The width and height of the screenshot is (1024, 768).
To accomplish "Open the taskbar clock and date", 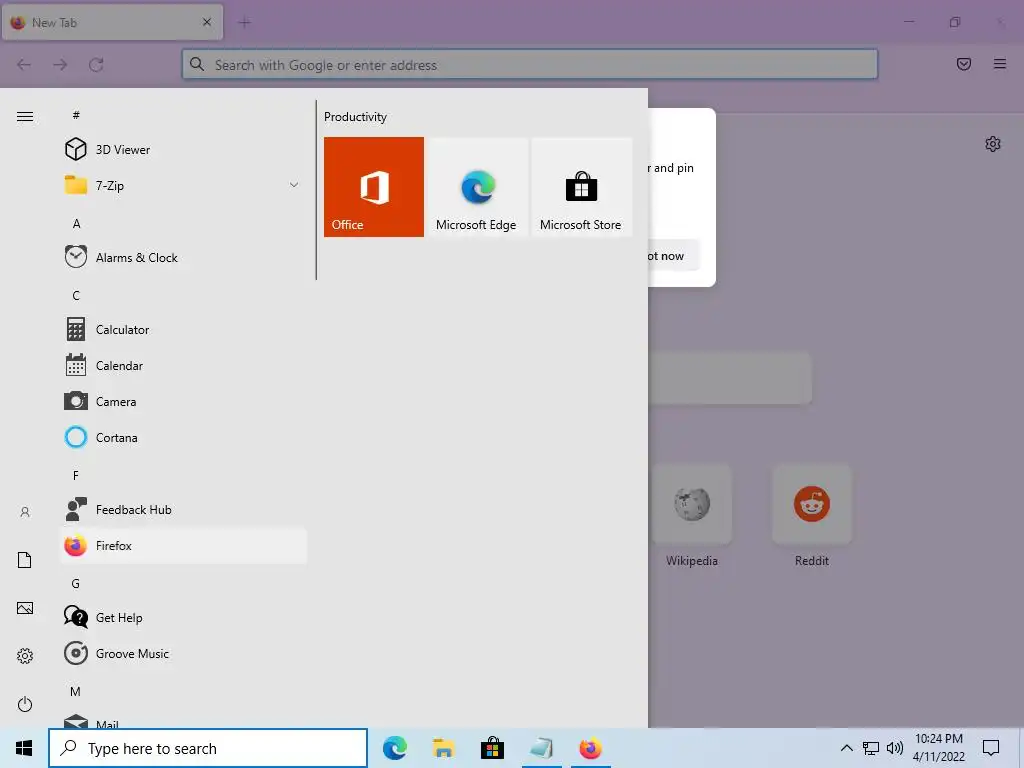I will point(938,748).
